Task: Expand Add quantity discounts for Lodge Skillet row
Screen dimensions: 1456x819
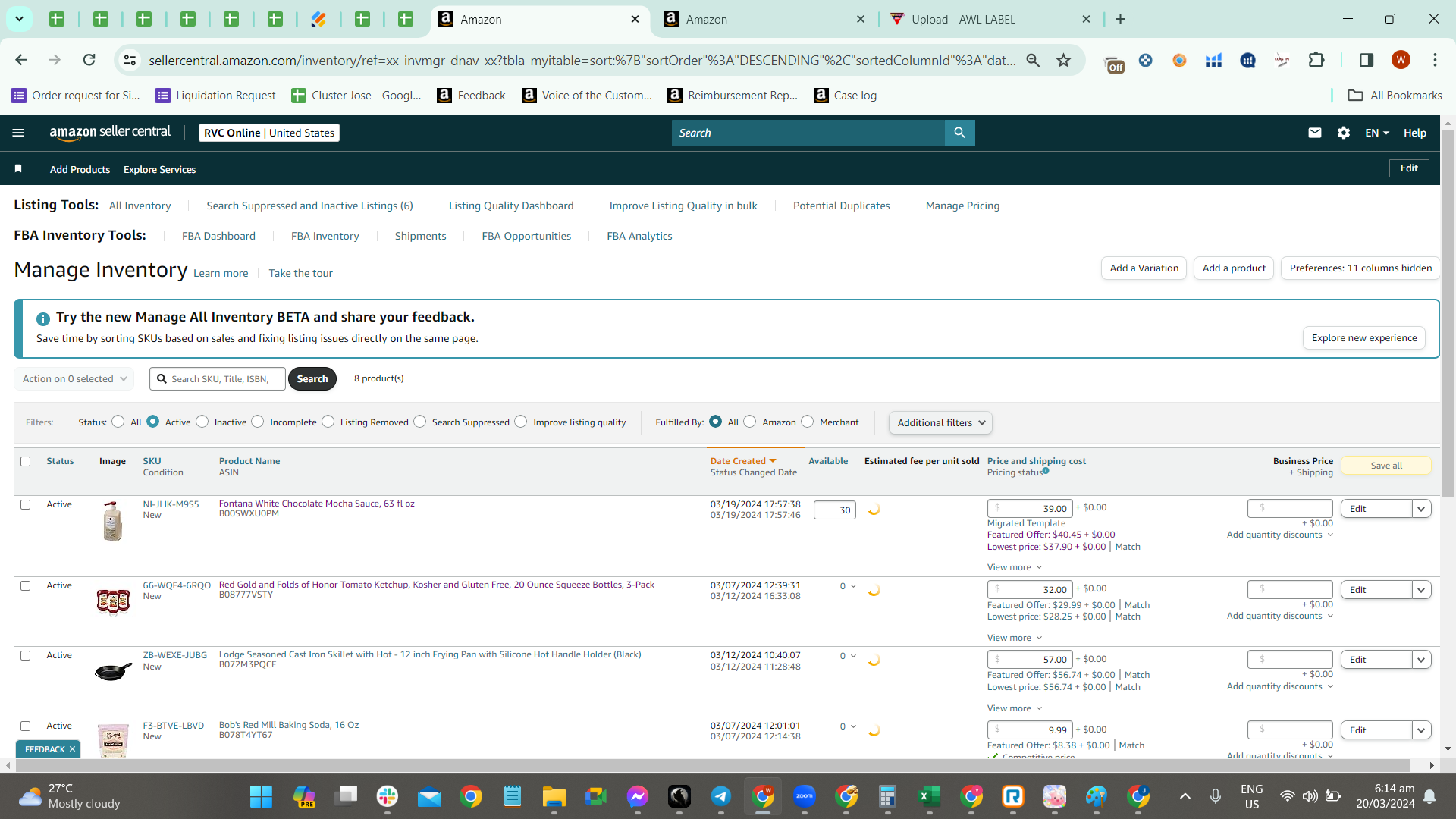Action: click(1280, 686)
